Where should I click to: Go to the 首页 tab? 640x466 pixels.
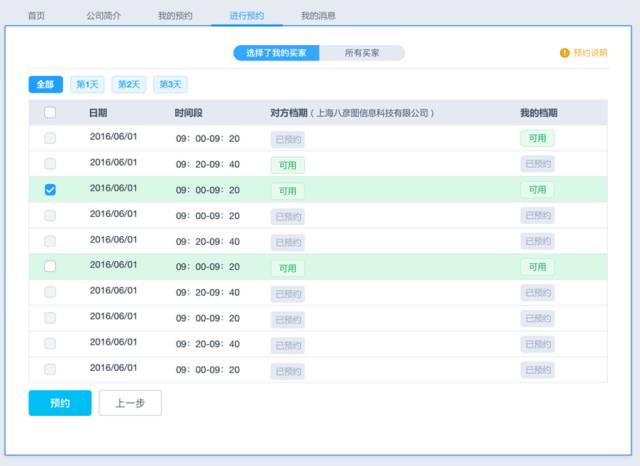(x=36, y=16)
